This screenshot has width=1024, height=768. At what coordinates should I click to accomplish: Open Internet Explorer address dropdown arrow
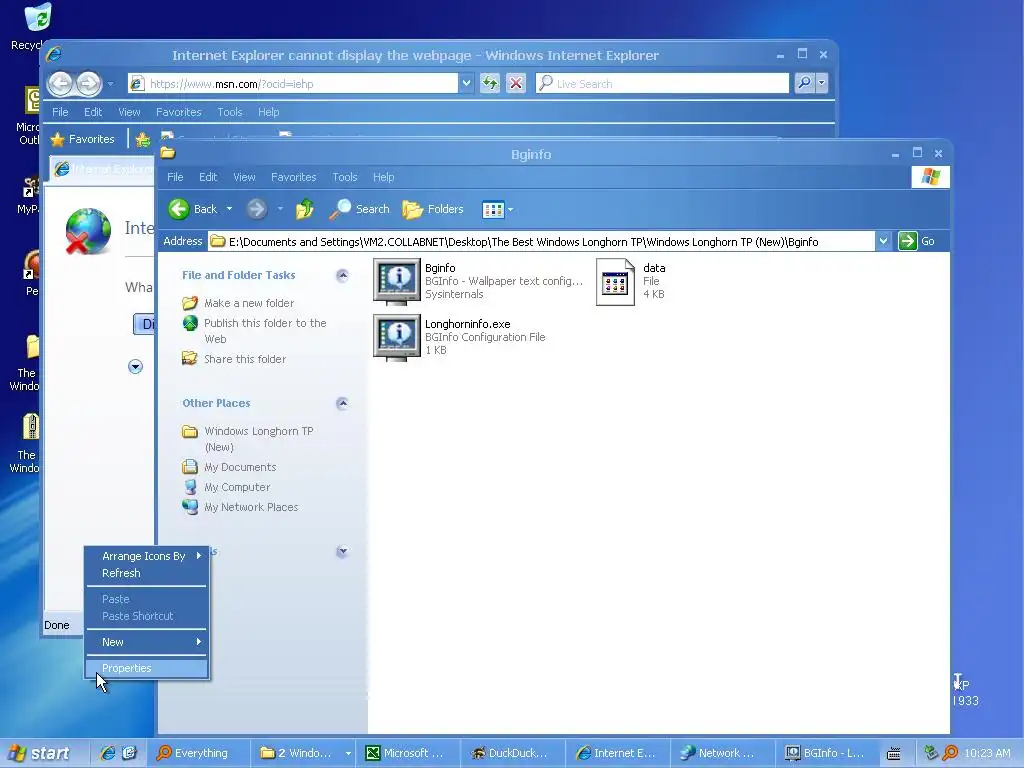466,84
